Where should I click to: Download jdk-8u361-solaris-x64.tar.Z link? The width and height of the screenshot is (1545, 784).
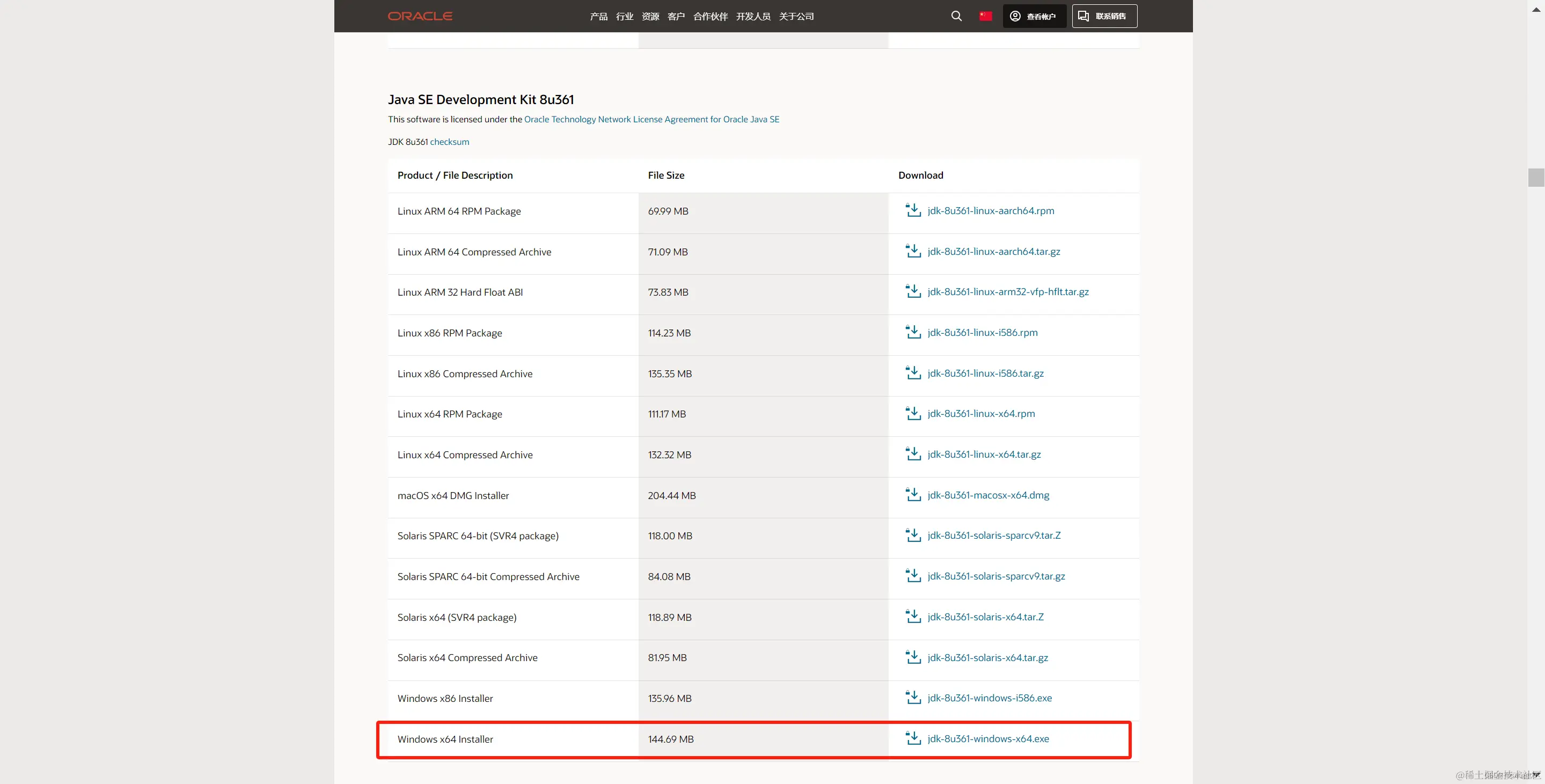pos(985,617)
